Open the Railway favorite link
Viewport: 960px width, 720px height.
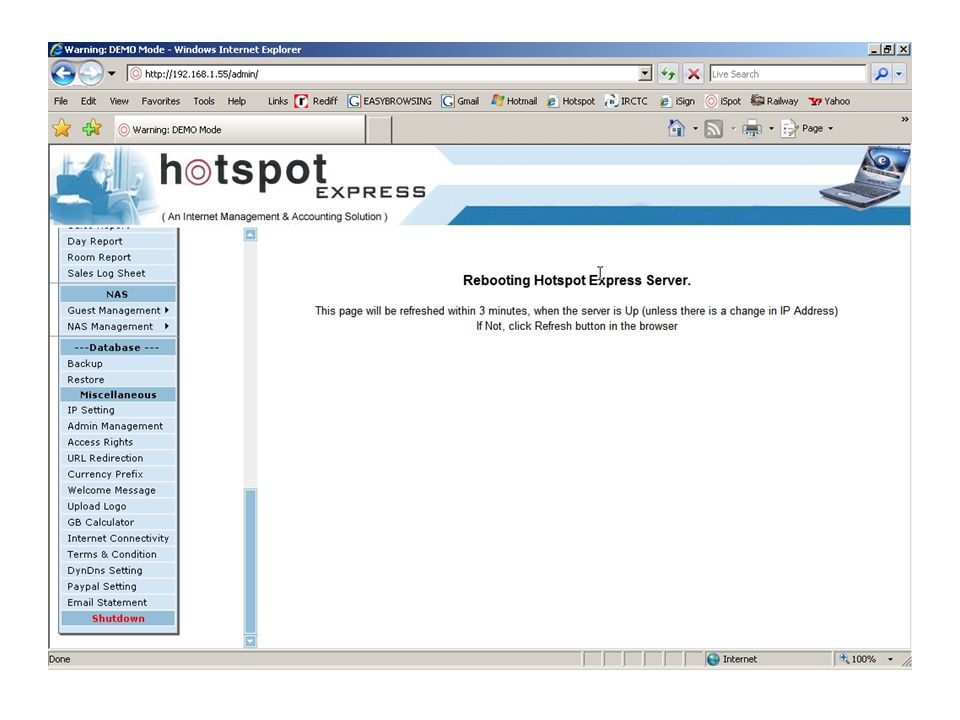coord(774,101)
